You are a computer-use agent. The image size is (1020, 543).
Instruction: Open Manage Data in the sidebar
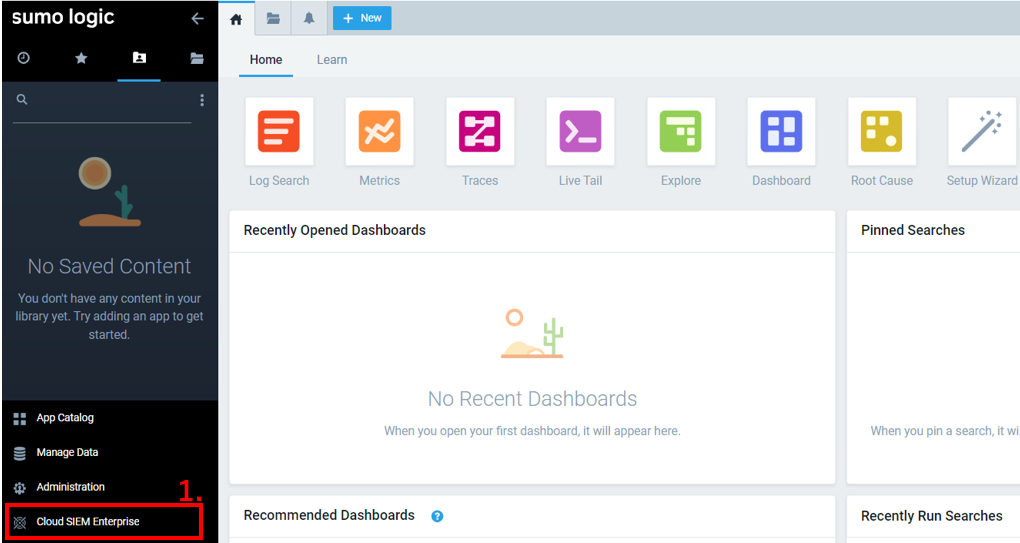tap(67, 453)
